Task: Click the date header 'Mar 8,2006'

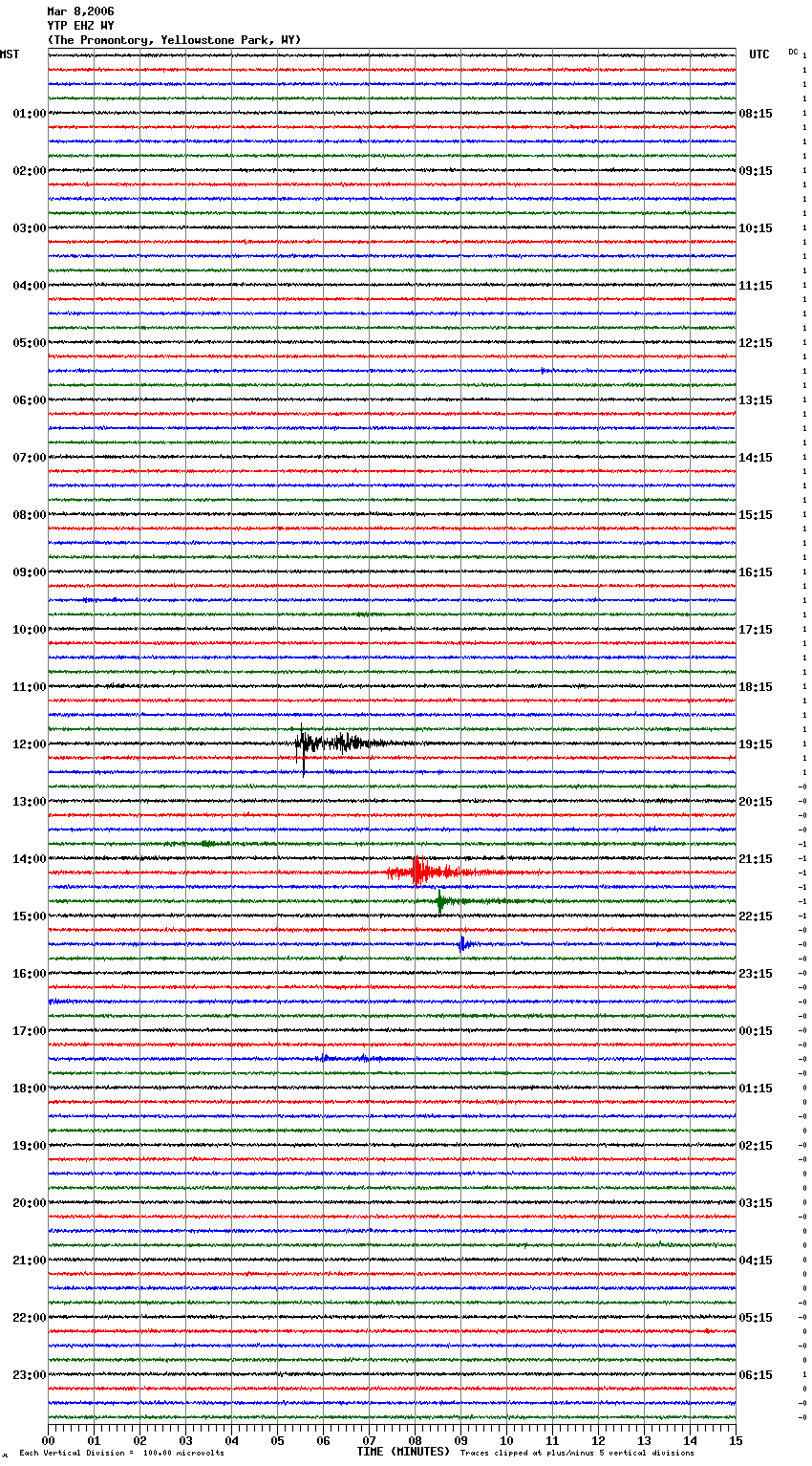Action: coord(80,11)
